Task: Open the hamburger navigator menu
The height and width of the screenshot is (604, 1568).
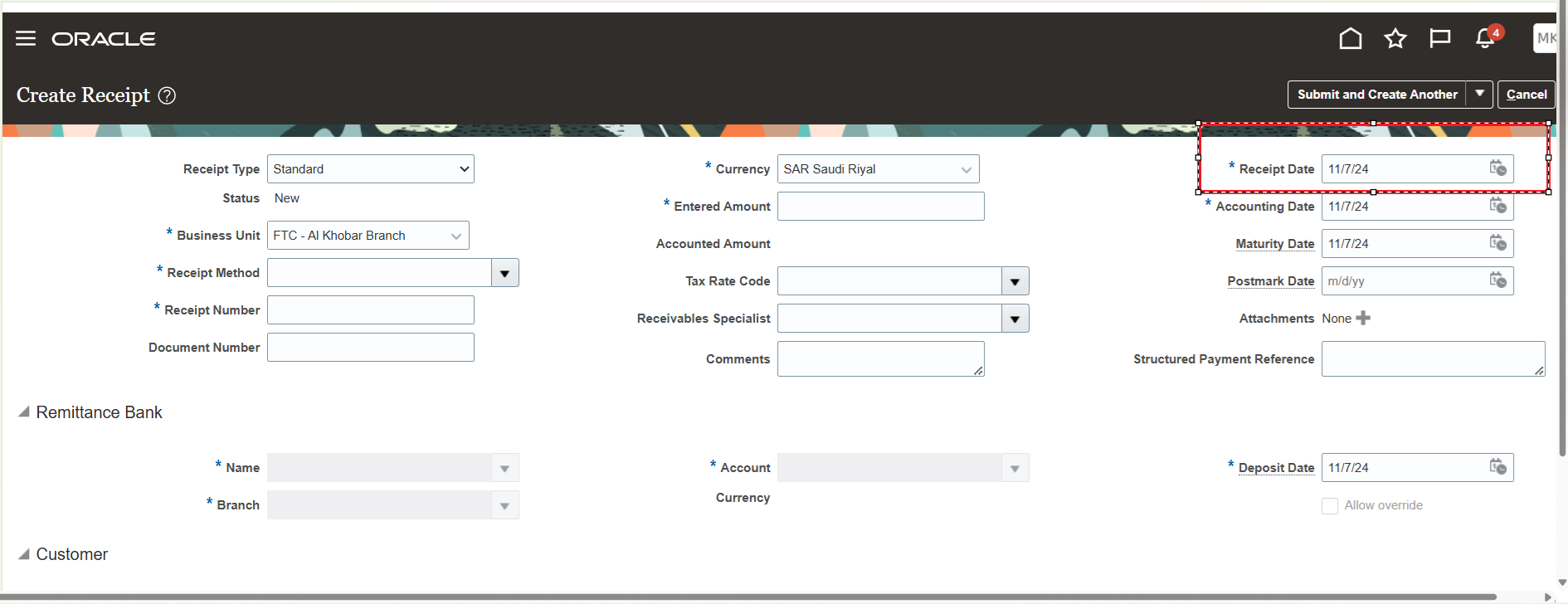Action: tap(26, 38)
